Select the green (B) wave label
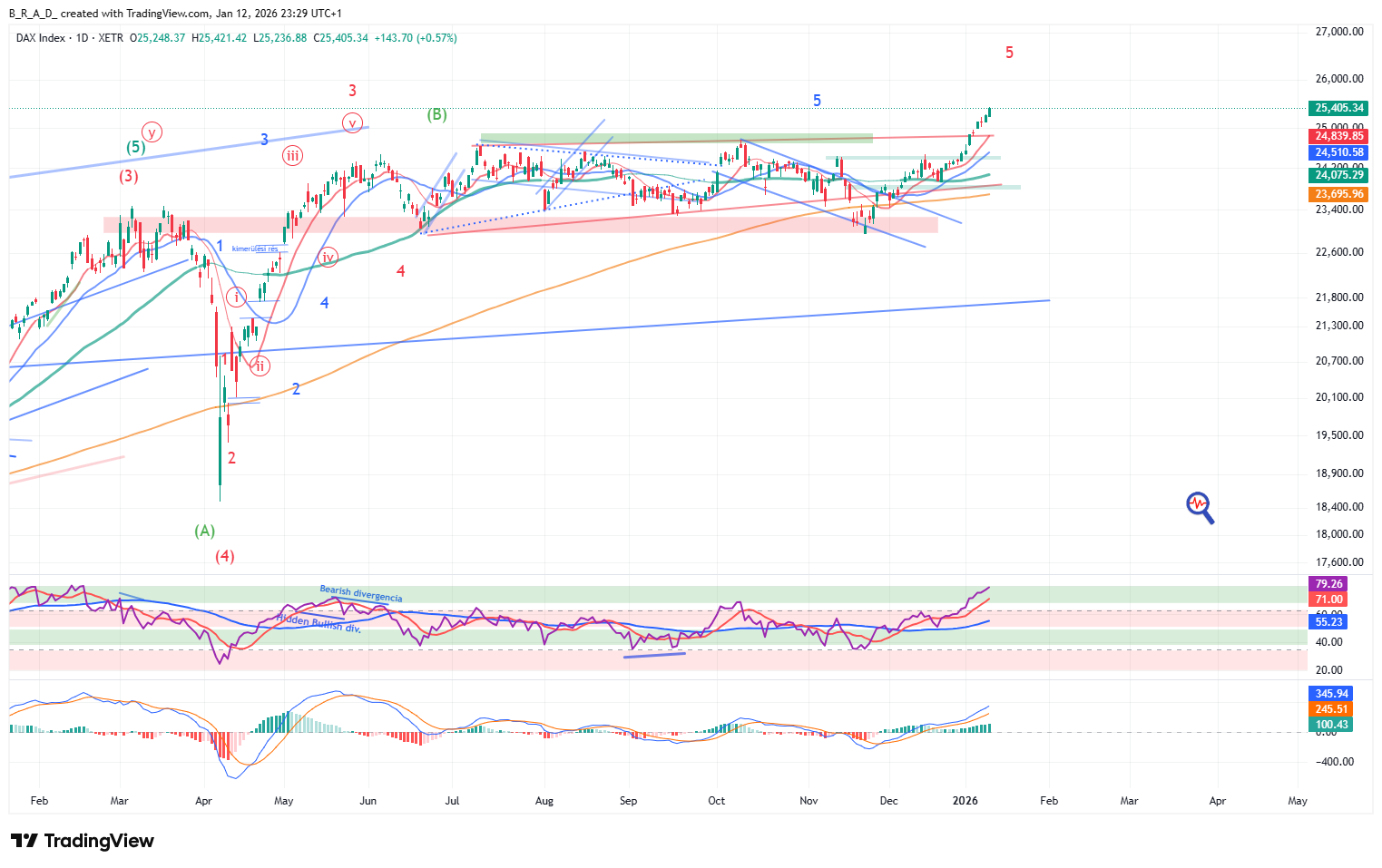Screen dimensions: 1382x868 pos(437,114)
